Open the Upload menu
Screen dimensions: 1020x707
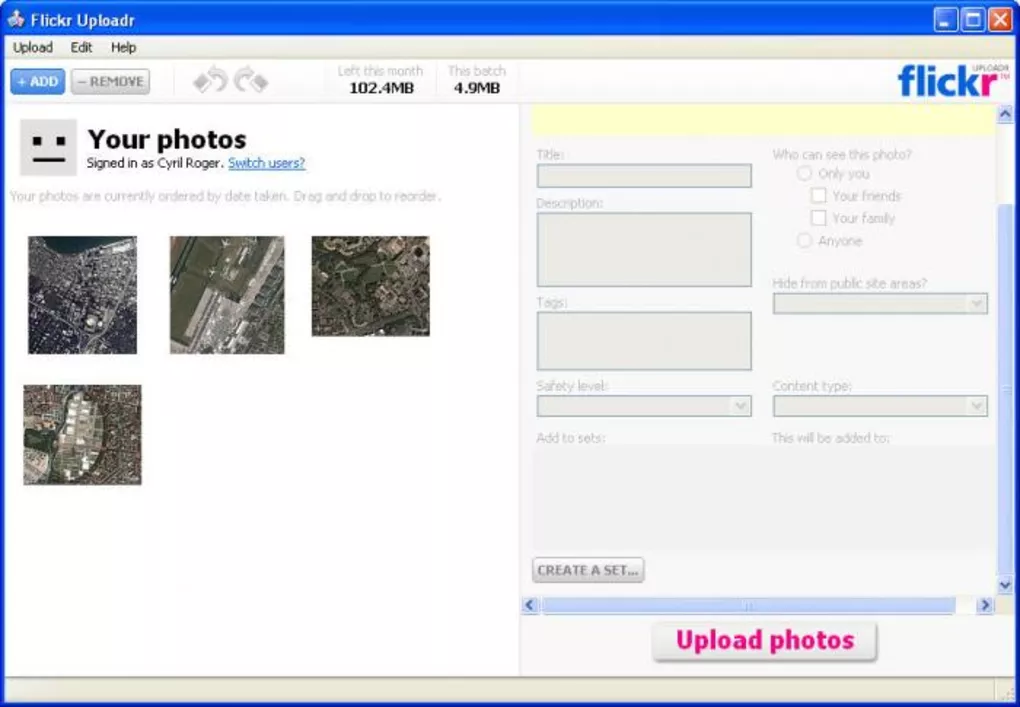(x=33, y=47)
